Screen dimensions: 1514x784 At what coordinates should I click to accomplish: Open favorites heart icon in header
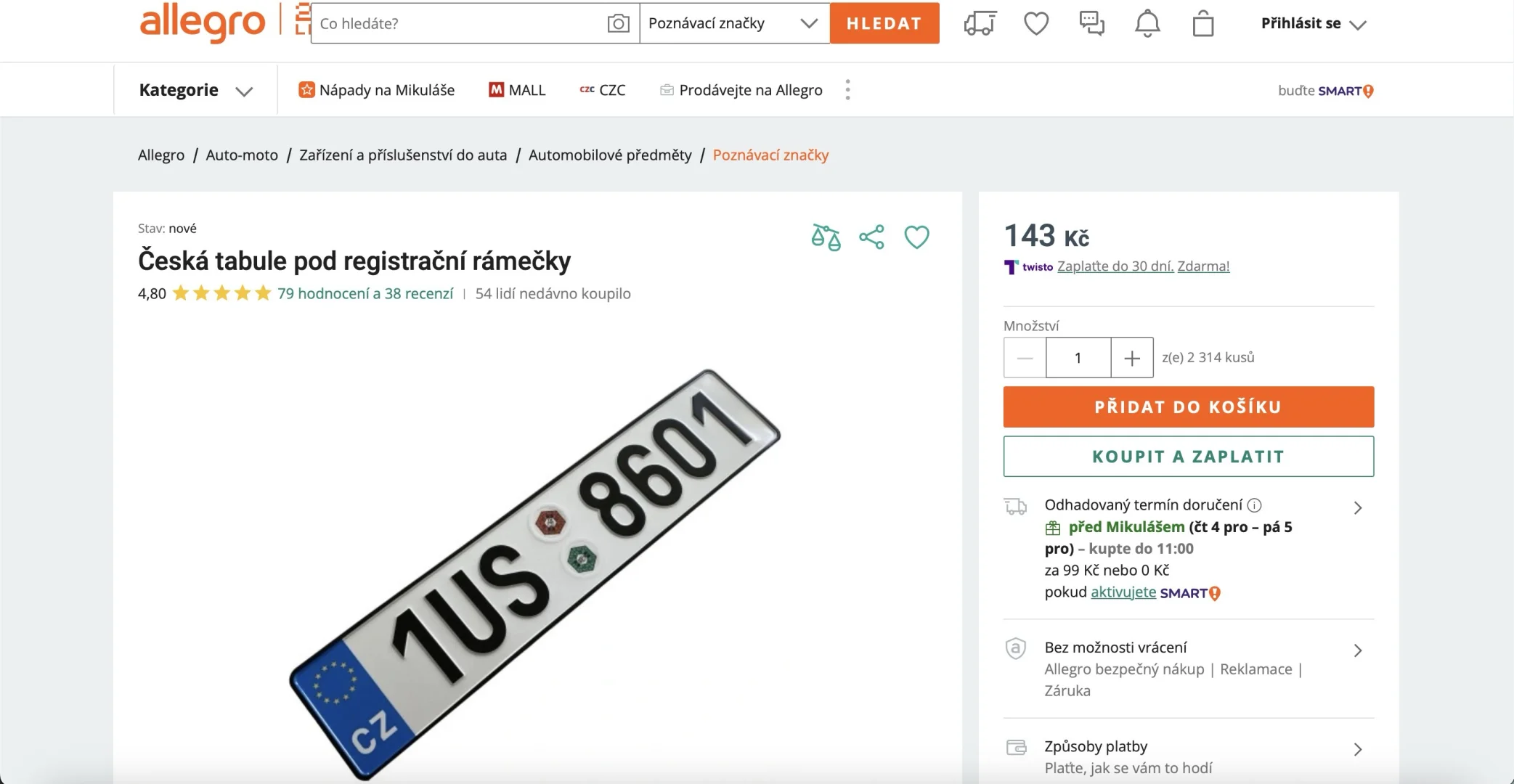[1036, 23]
